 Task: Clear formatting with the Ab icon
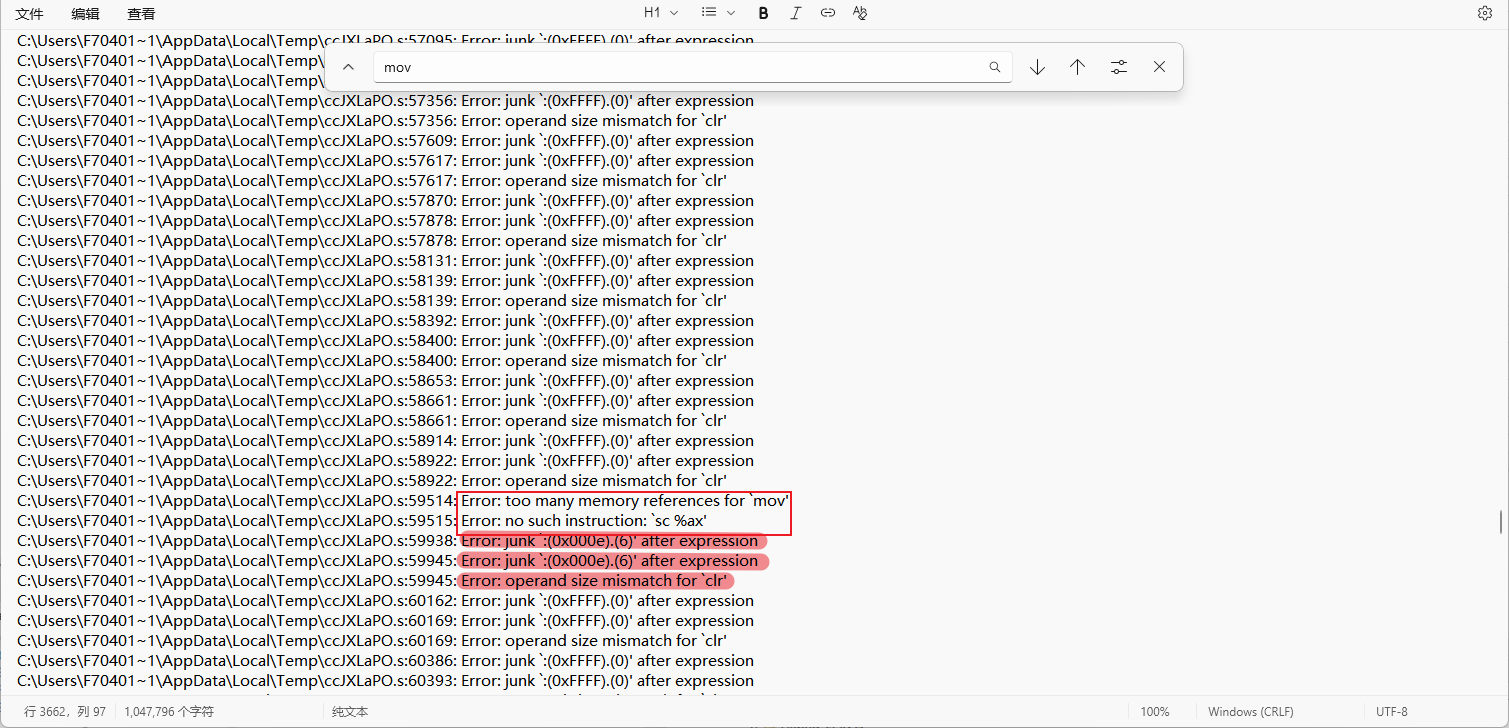859,13
